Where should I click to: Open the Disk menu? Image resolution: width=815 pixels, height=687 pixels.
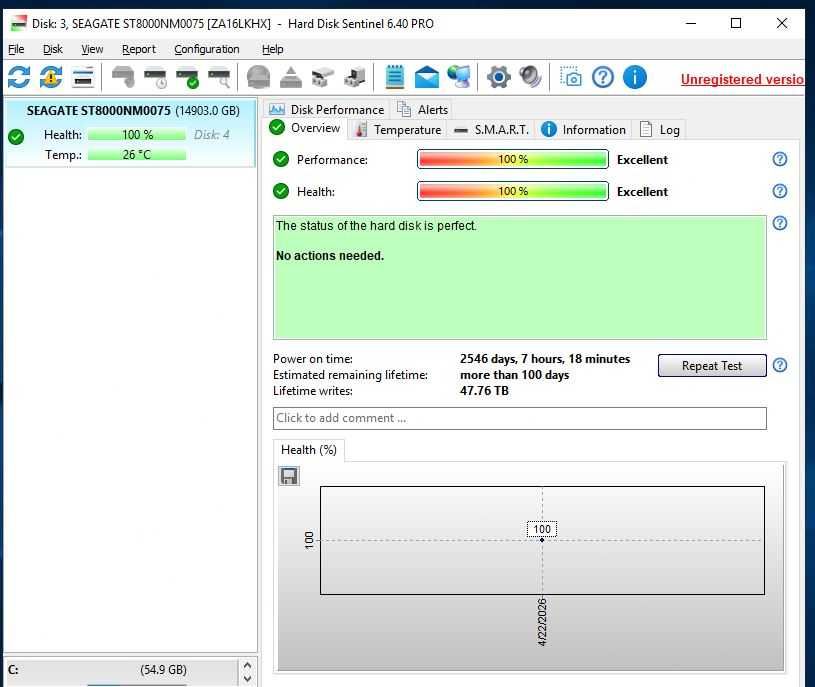click(x=52, y=49)
